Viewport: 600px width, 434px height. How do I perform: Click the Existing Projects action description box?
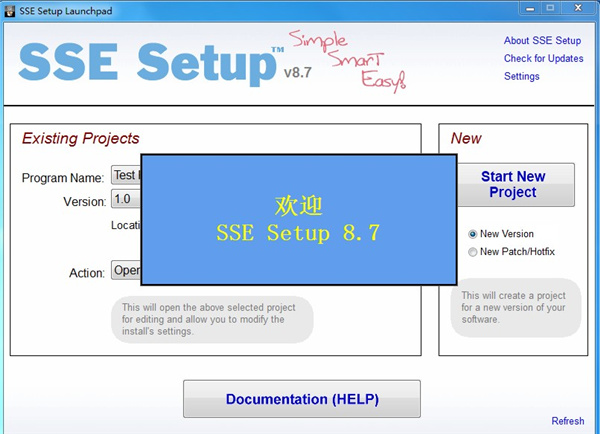[211, 320]
